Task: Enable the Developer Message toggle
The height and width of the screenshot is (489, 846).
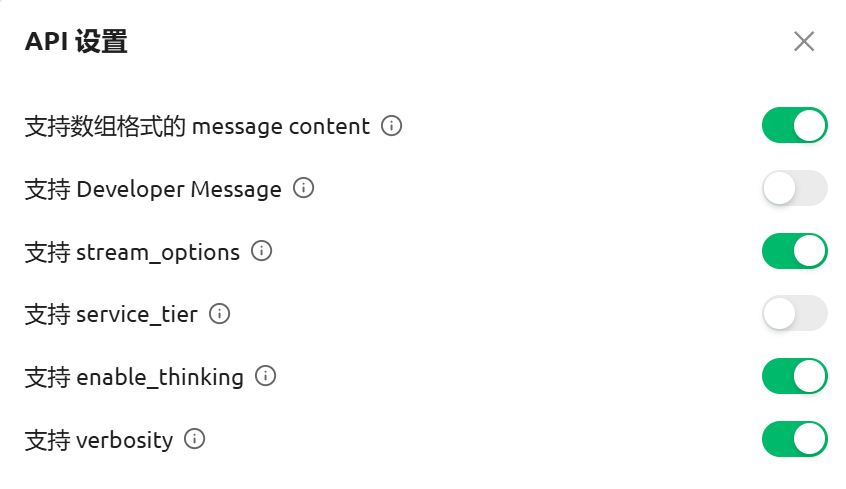Action: 794,188
